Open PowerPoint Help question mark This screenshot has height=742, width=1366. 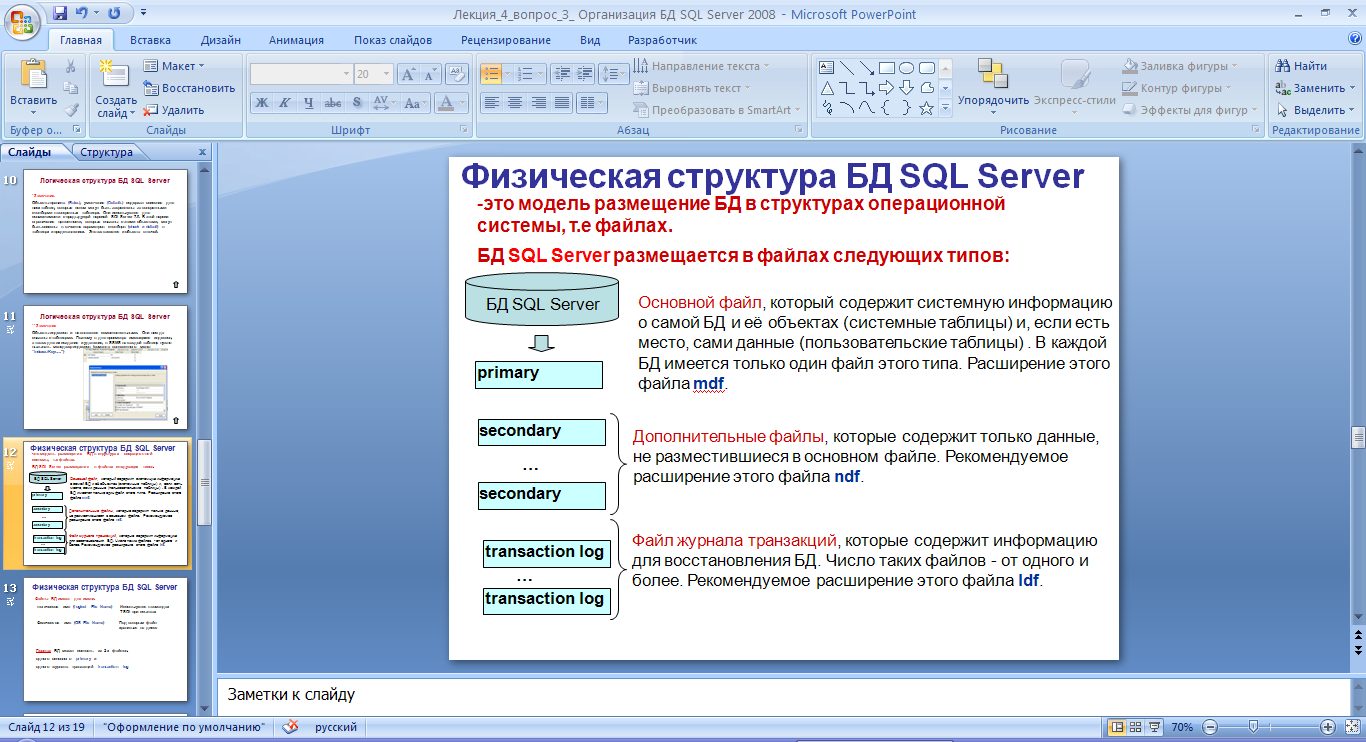coord(1355,39)
